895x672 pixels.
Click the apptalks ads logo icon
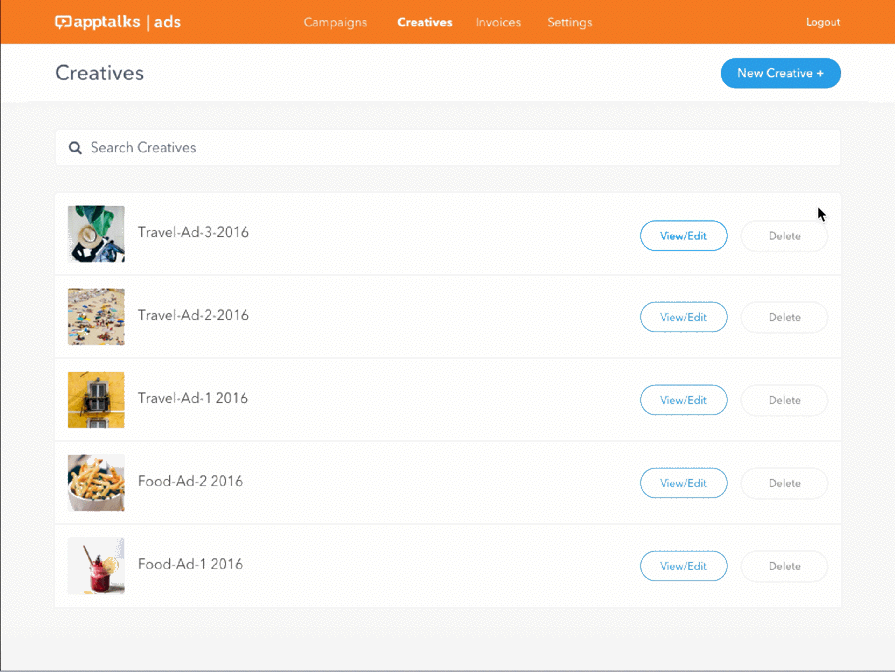[62, 21]
